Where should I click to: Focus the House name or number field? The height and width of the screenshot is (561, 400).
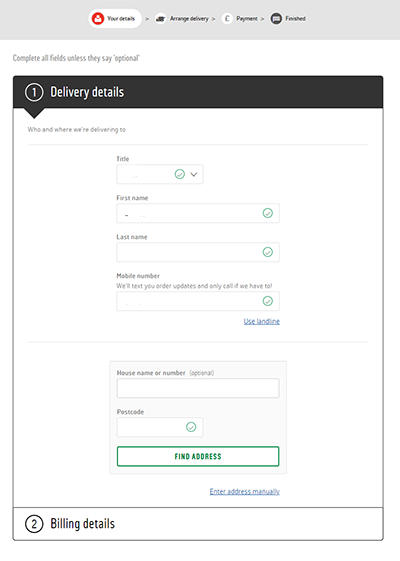(x=198, y=388)
